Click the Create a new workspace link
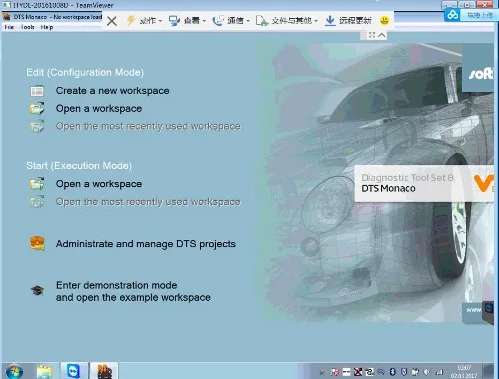 click(113, 91)
